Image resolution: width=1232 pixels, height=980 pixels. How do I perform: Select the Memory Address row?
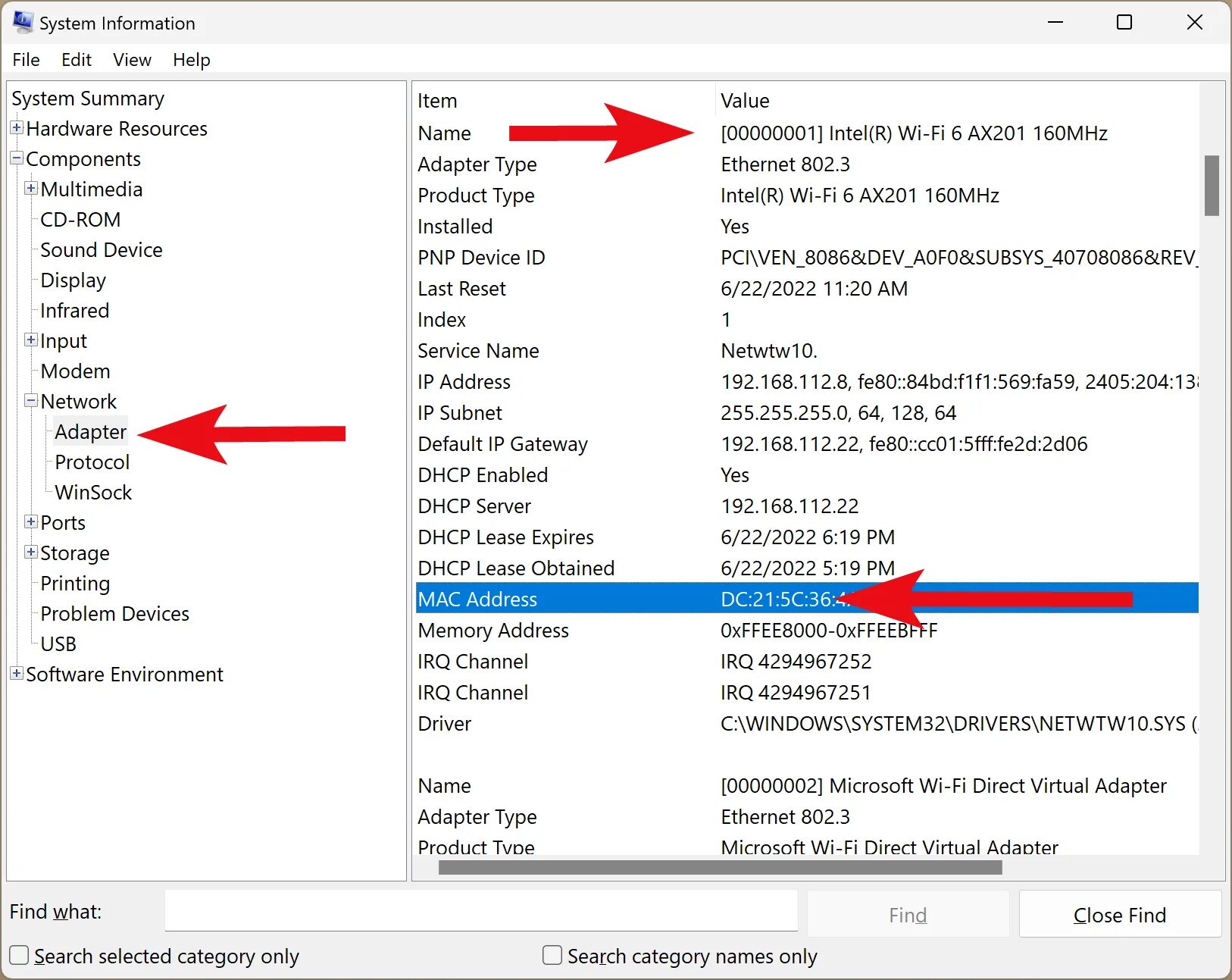(807, 631)
